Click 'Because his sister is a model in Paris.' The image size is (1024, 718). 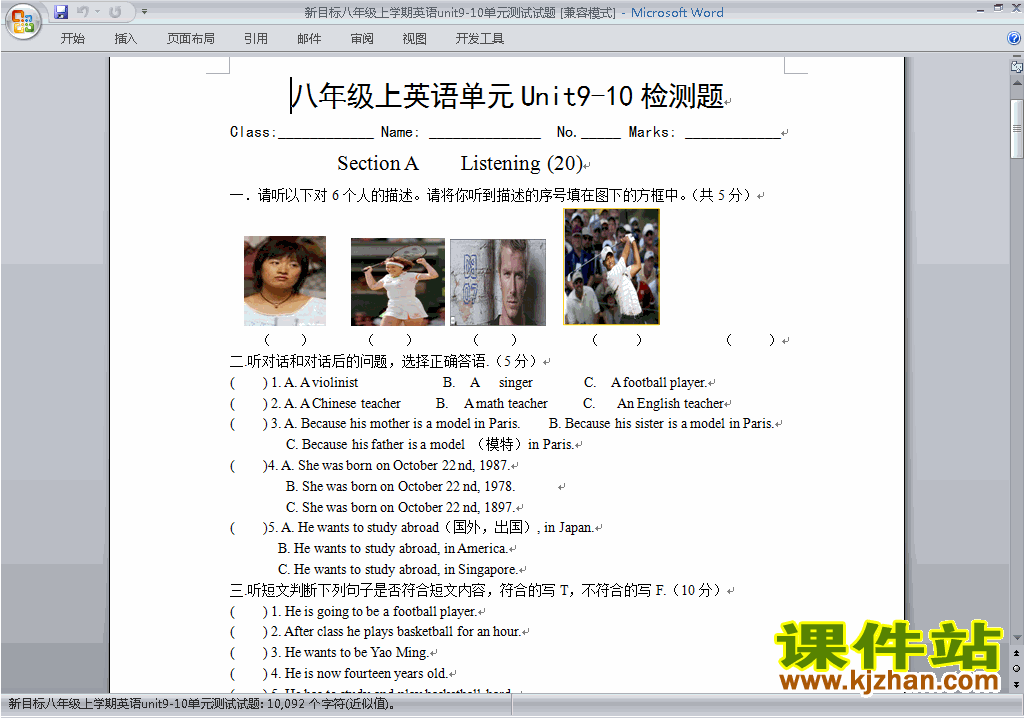[669, 423]
